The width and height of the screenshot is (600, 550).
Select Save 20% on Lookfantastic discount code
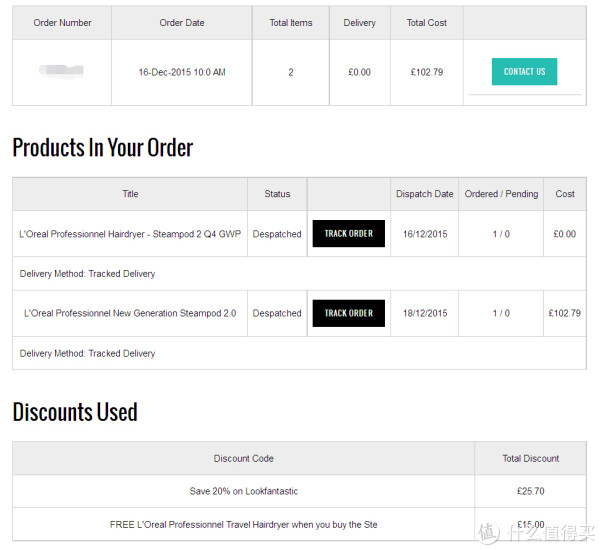[243, 491]
